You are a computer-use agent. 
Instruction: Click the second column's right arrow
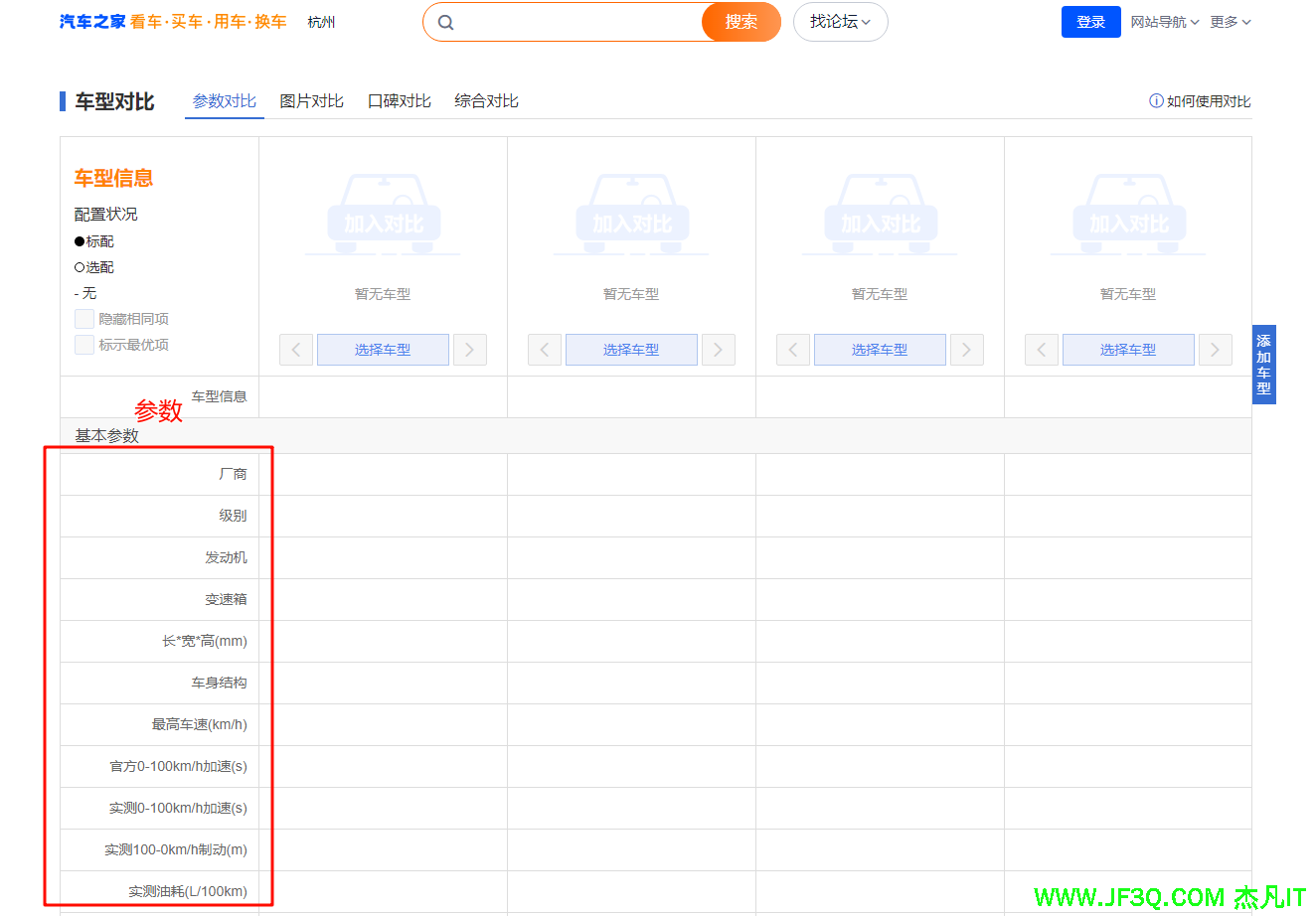click(718, 350)
